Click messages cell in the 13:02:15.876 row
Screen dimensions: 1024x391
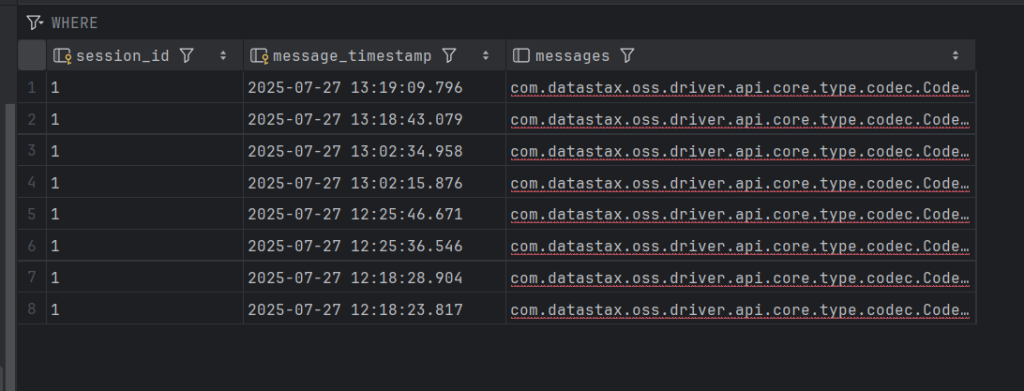pyautogui.click(x=741, y=183)
